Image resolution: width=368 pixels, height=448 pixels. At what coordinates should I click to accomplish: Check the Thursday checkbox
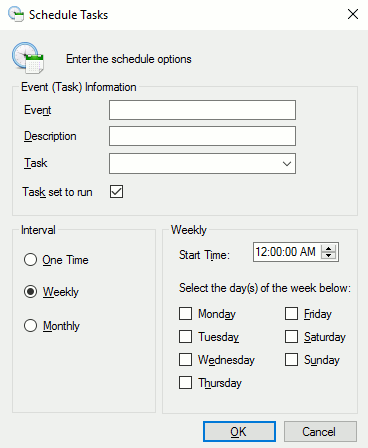point(185,382)
